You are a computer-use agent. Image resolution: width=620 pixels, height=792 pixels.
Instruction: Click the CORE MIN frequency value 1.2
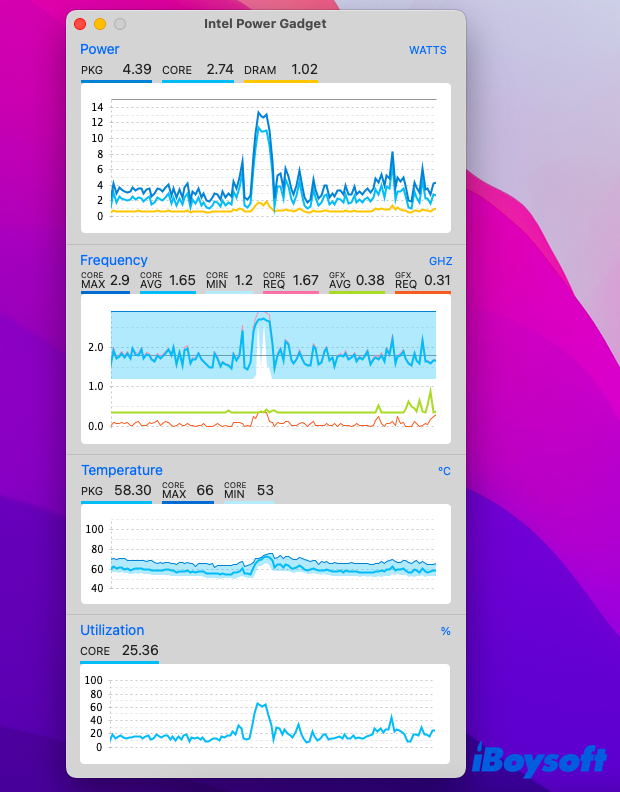244,280
